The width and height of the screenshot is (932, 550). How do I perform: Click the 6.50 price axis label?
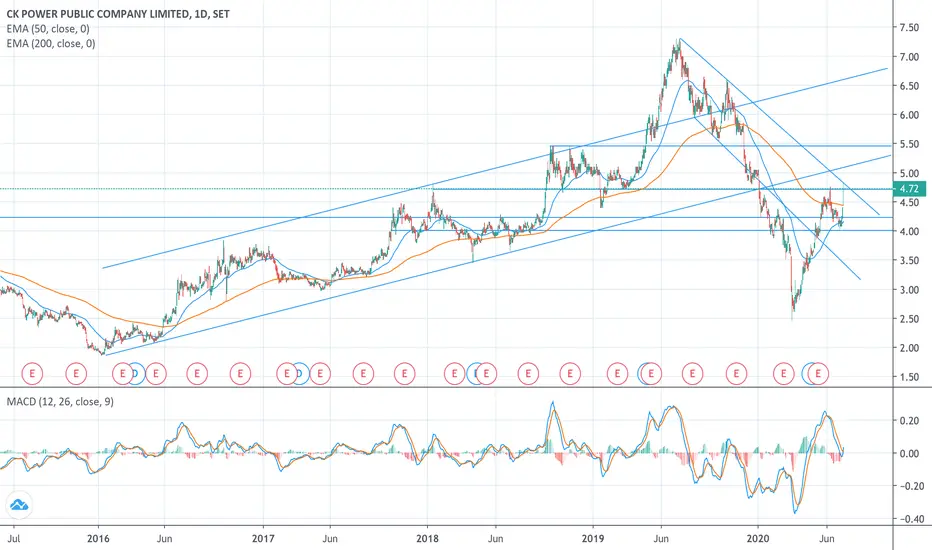(909, 86)
